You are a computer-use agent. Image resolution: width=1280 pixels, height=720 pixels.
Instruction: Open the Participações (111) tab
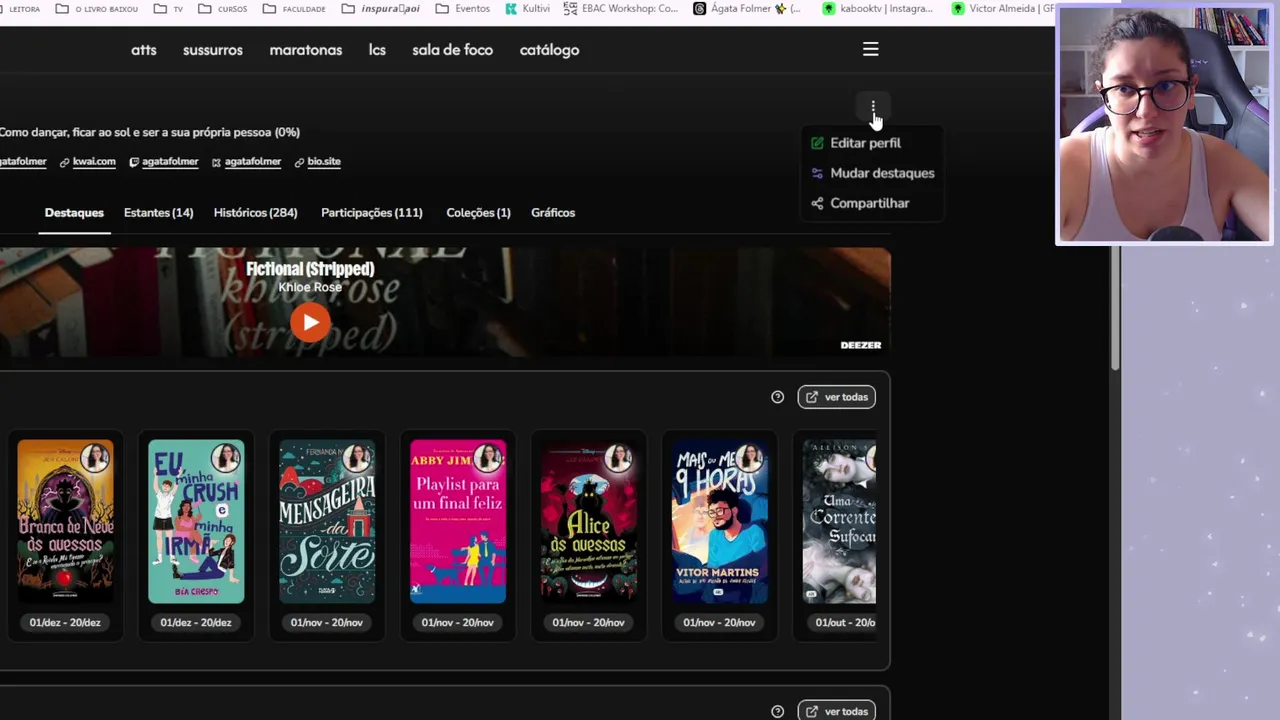(371, 213)
